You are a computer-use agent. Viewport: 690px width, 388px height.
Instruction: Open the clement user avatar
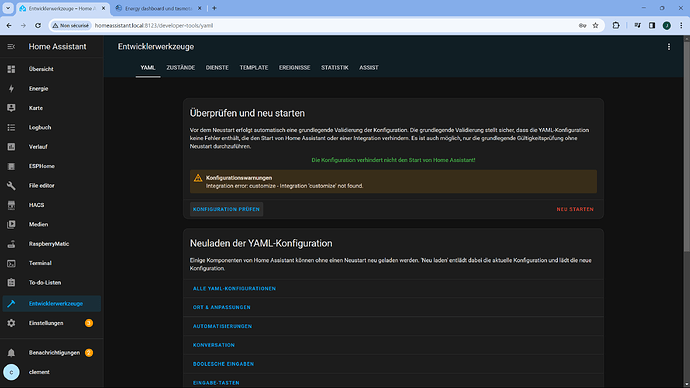pyautogui.click(x=11, y=372)
